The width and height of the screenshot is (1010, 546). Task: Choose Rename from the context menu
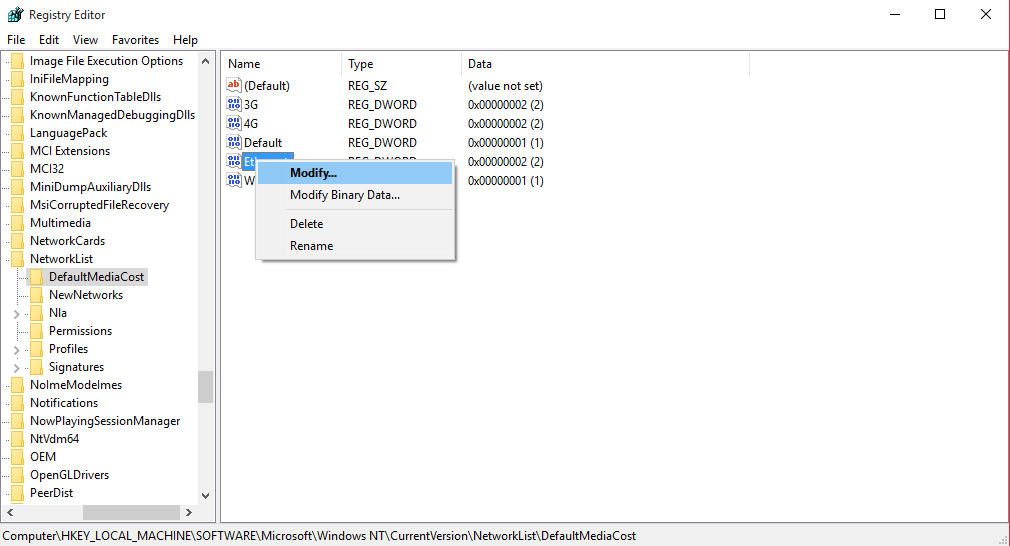click(311, 246)
